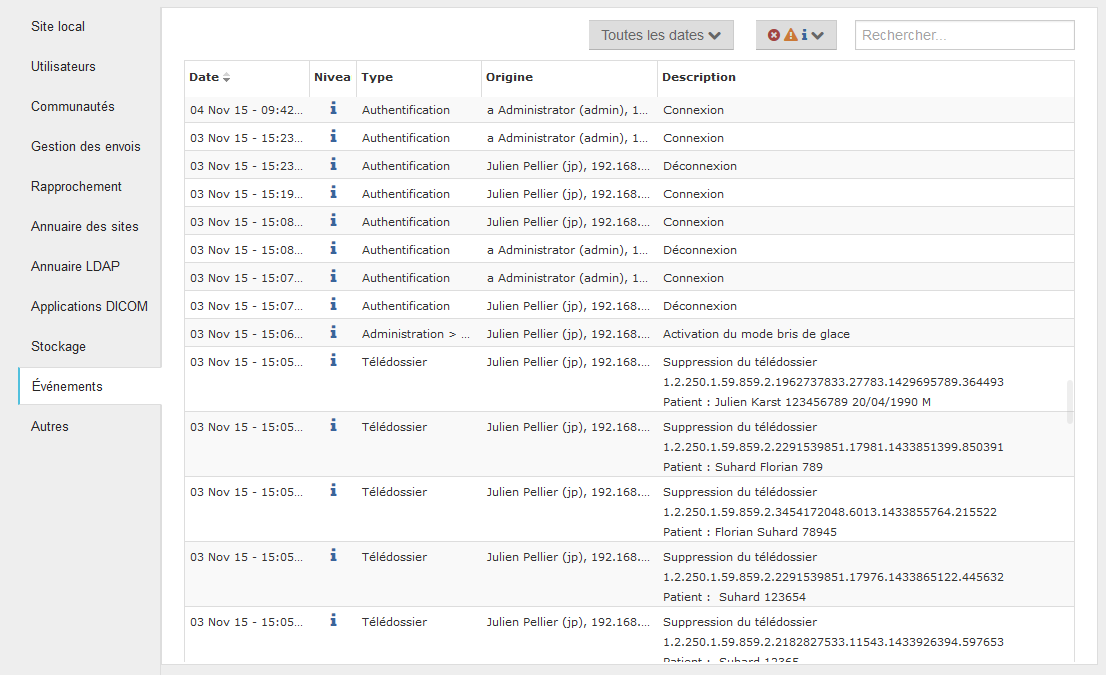Go to Utilisateurs in sidebar
1106x675 pixels.
pyautogui.click(x=63, y=66)
